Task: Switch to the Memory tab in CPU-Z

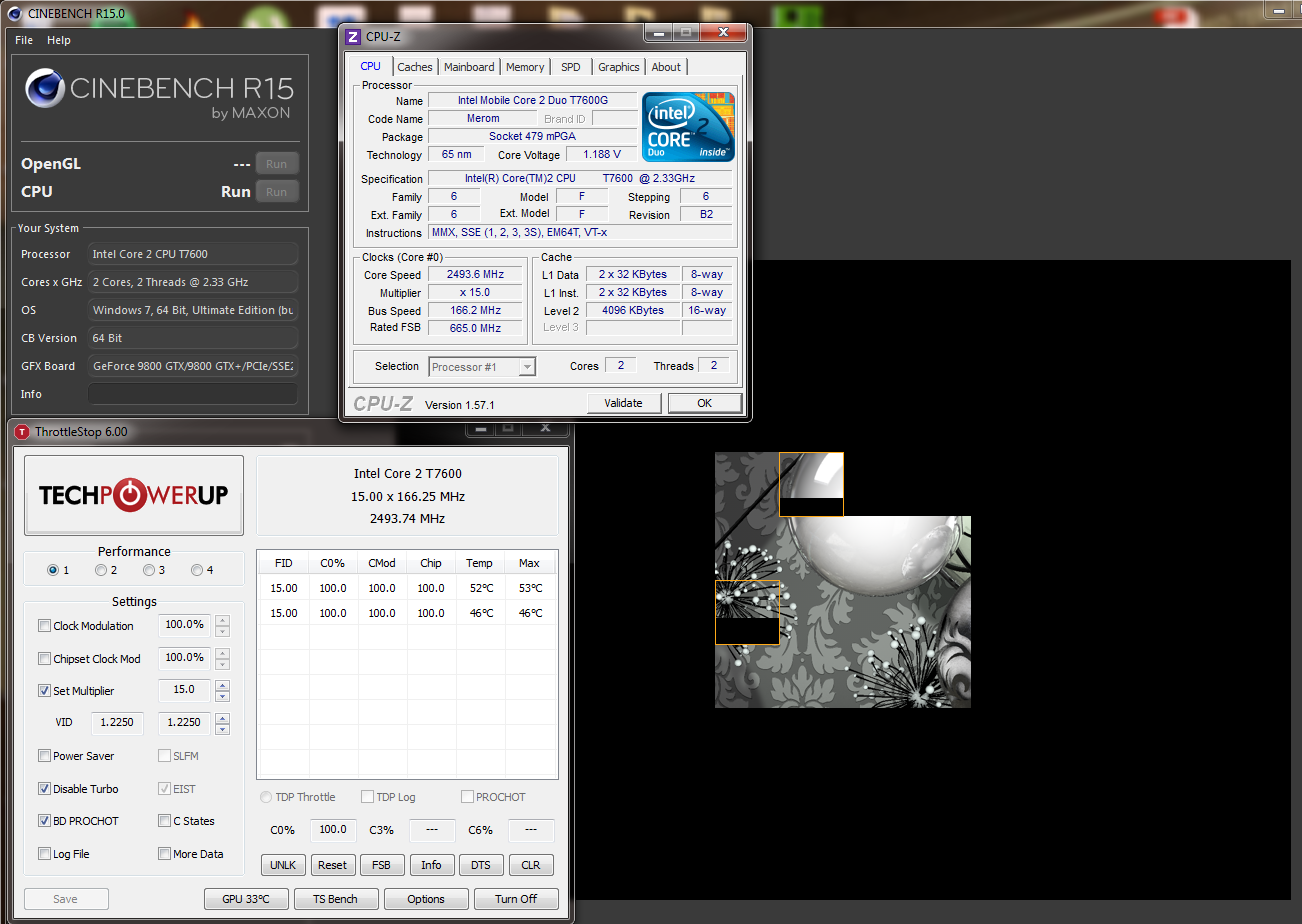Action: pos(525,67)
